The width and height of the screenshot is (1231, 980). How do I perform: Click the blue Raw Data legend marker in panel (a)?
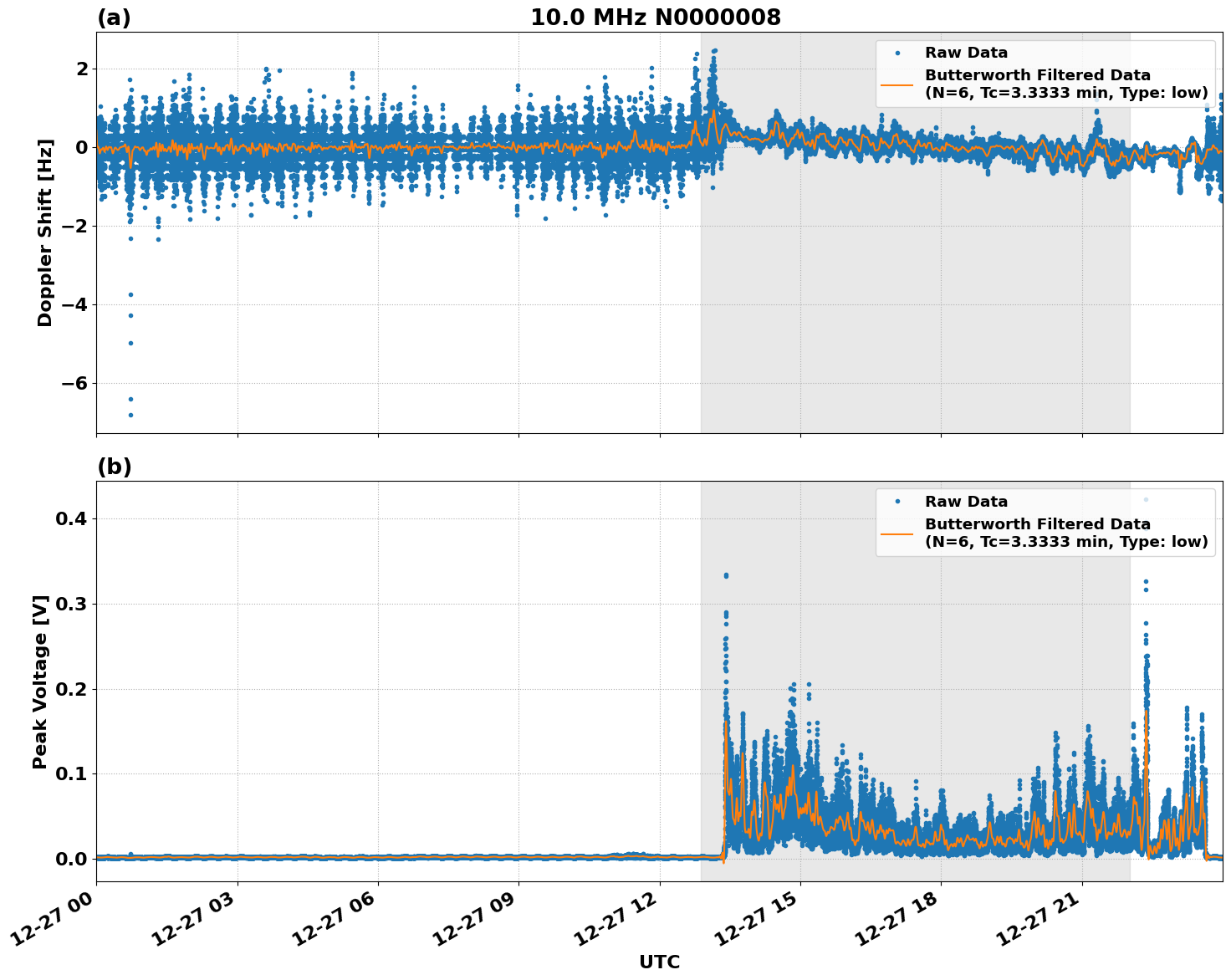(899, 52)
